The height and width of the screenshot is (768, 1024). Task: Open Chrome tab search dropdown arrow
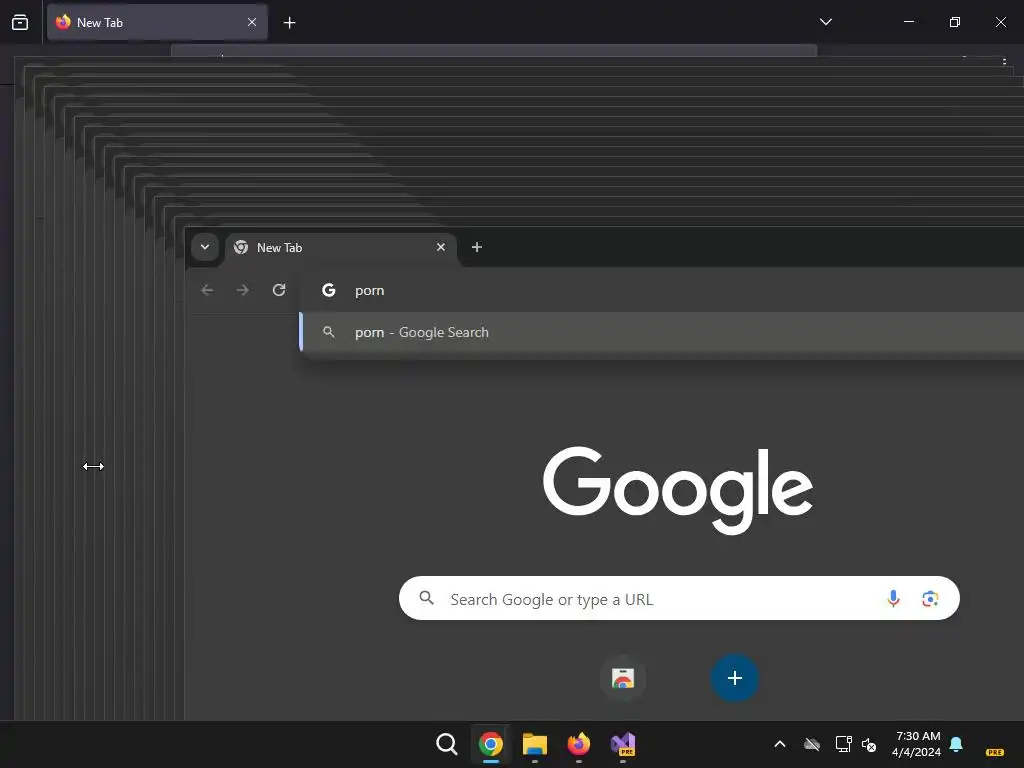pyautogui.click(x=205, y=247)
